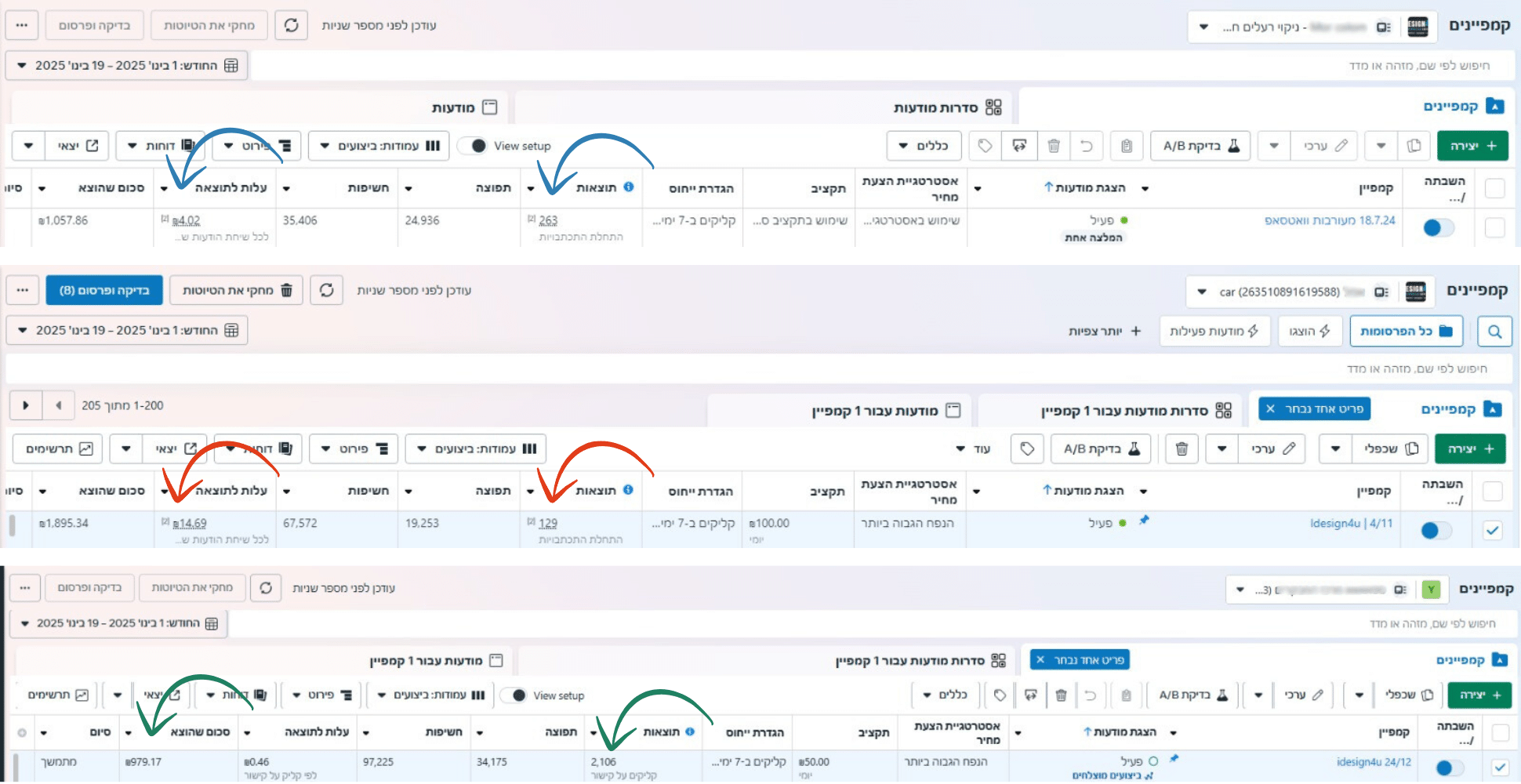Viewport: 1521px width, 784px height.
Task: Click the הוצגו filter tab
Action: click(1309, 331)
